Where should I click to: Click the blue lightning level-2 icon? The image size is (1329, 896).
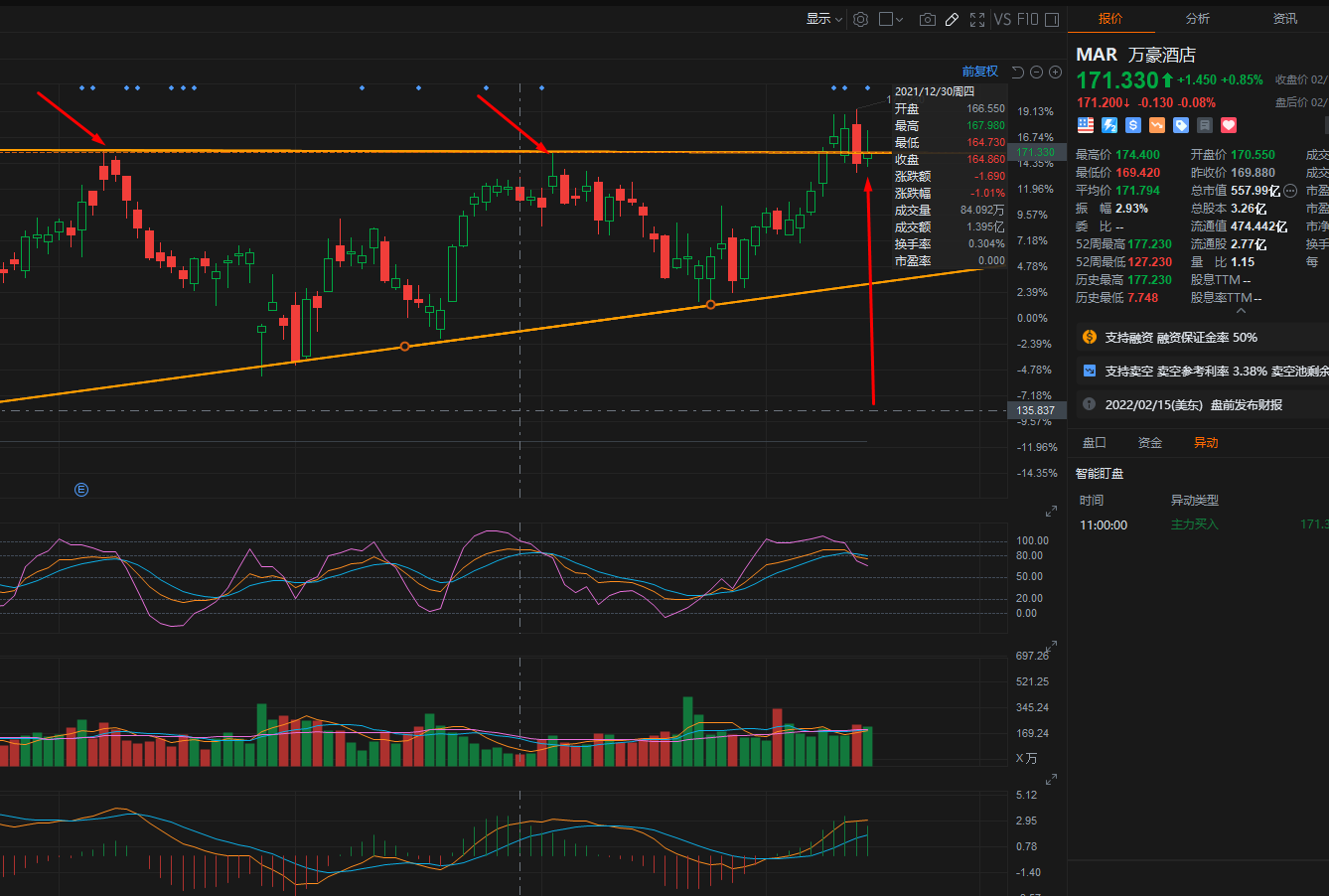coord(1109,125)
